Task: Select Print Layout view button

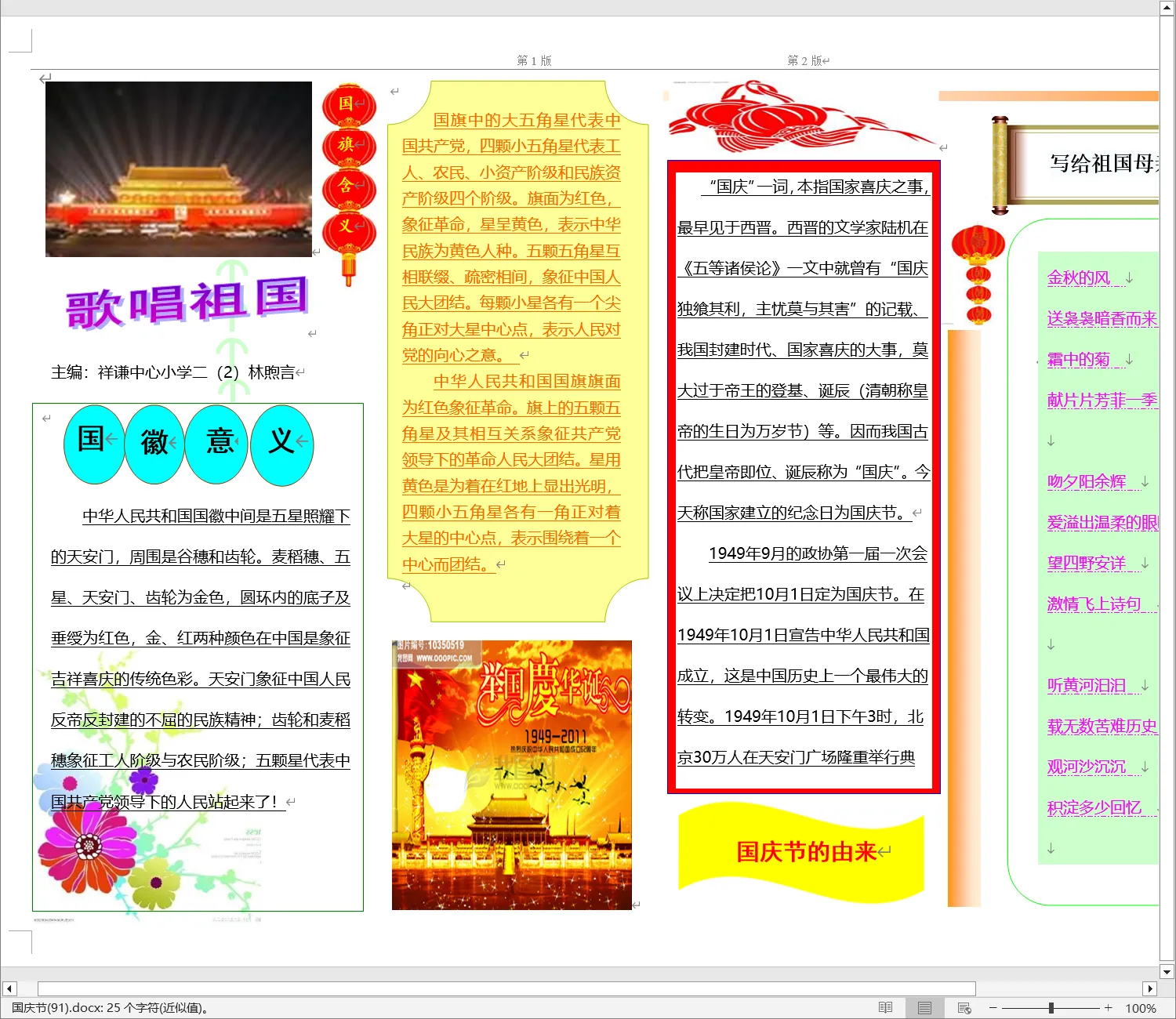Action: [924, 1008]
